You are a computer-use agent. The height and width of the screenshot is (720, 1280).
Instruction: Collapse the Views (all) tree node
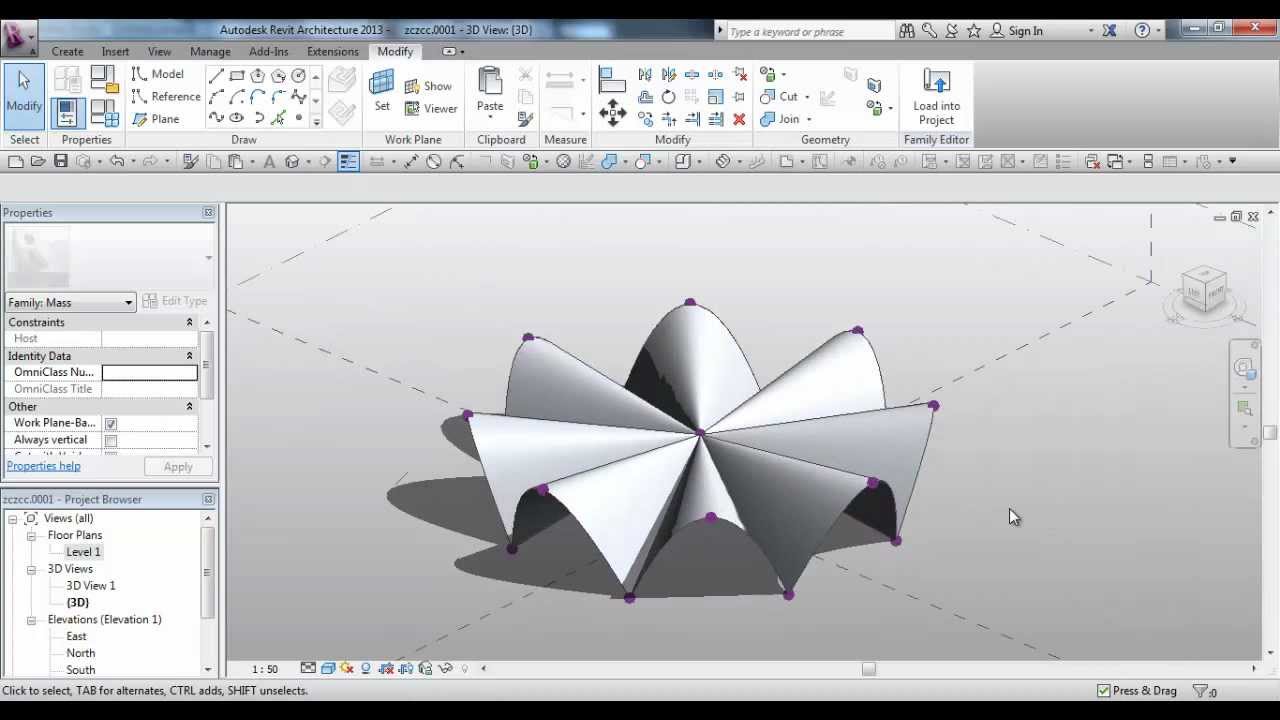pyautogui.click(x=12, y=518)
